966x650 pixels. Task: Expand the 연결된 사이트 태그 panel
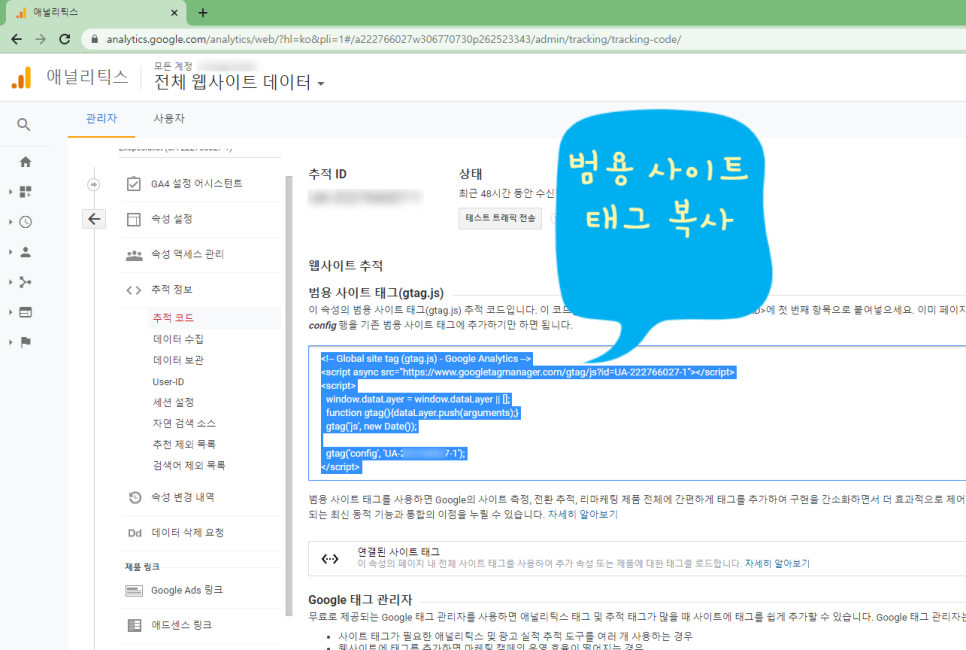tap(637, 558)
